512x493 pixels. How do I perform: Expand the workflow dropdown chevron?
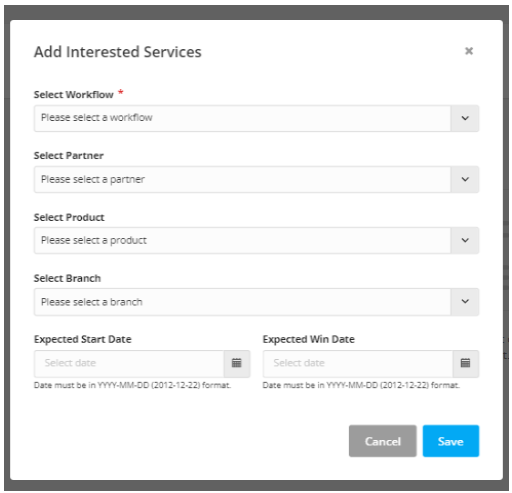coord(465,118)
